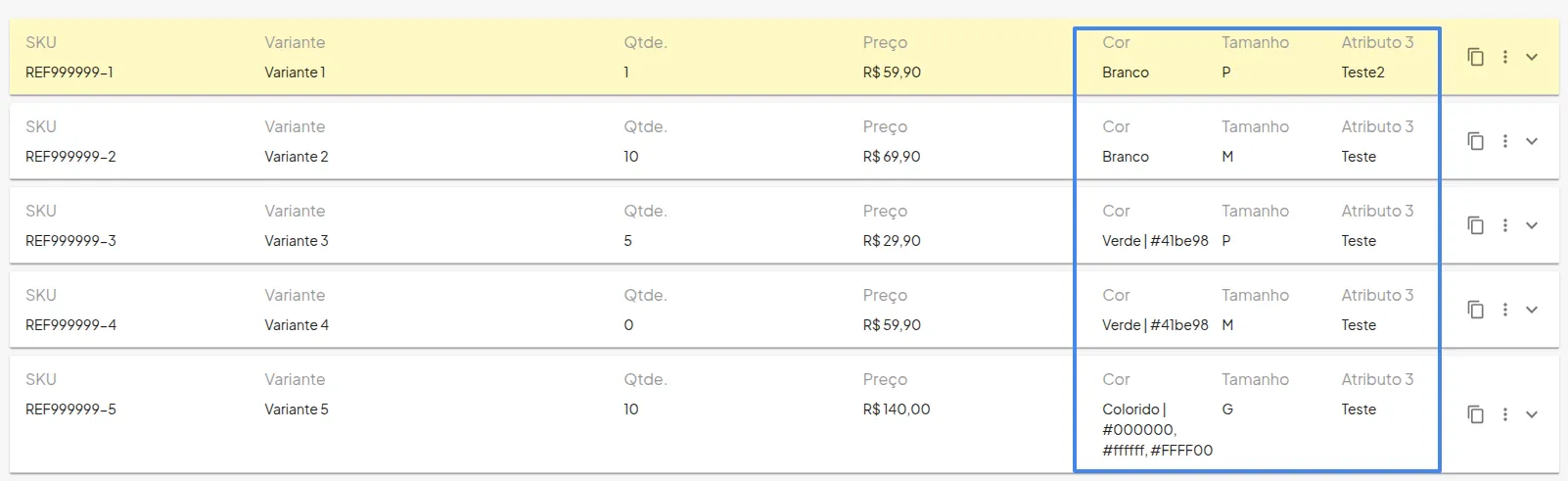
Task: Expand the Variante 1 row details
Action: click(x=1532, y=57)
